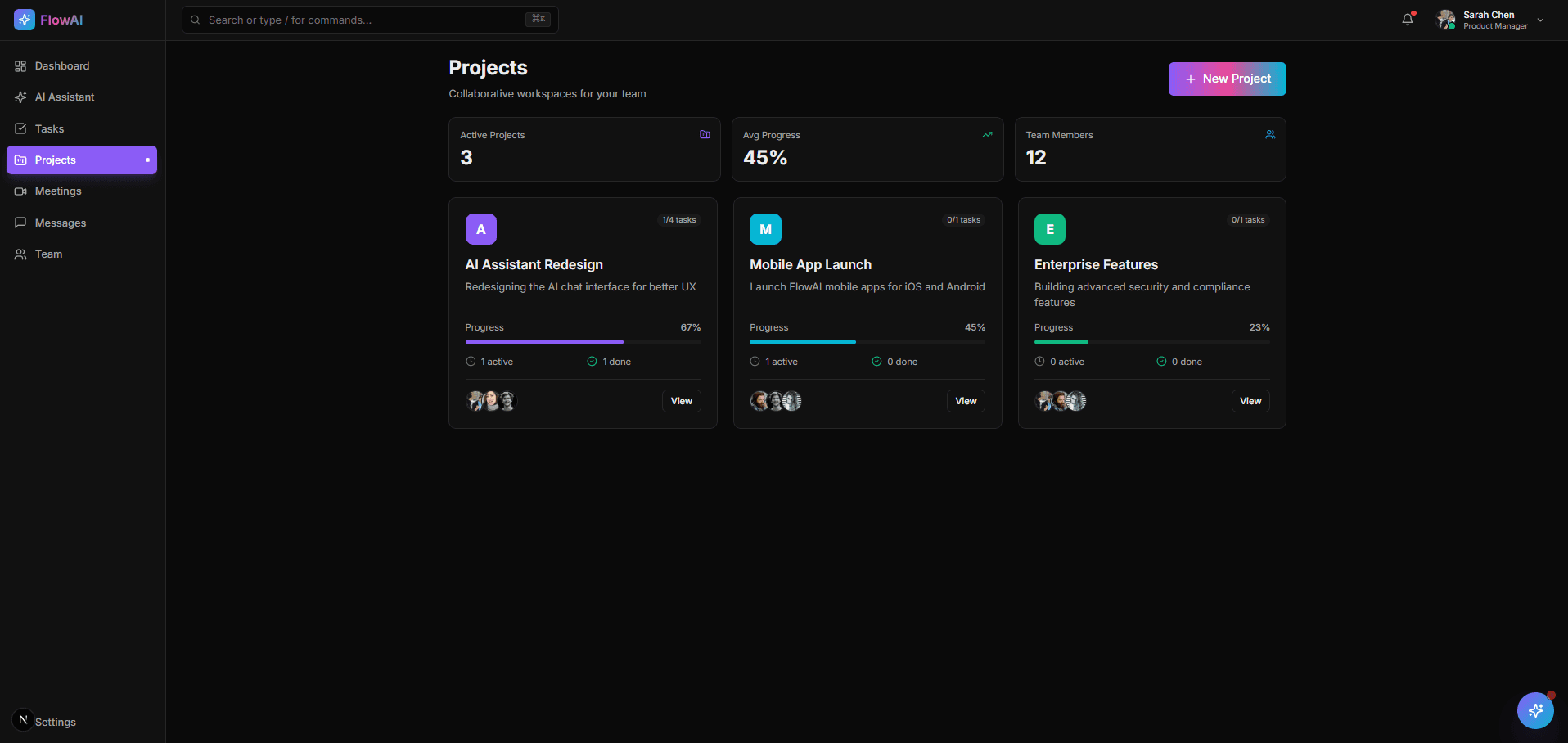Click the Team Members people icon
This screenshot has width=1568, height=743.
(x=1269, y=134)
